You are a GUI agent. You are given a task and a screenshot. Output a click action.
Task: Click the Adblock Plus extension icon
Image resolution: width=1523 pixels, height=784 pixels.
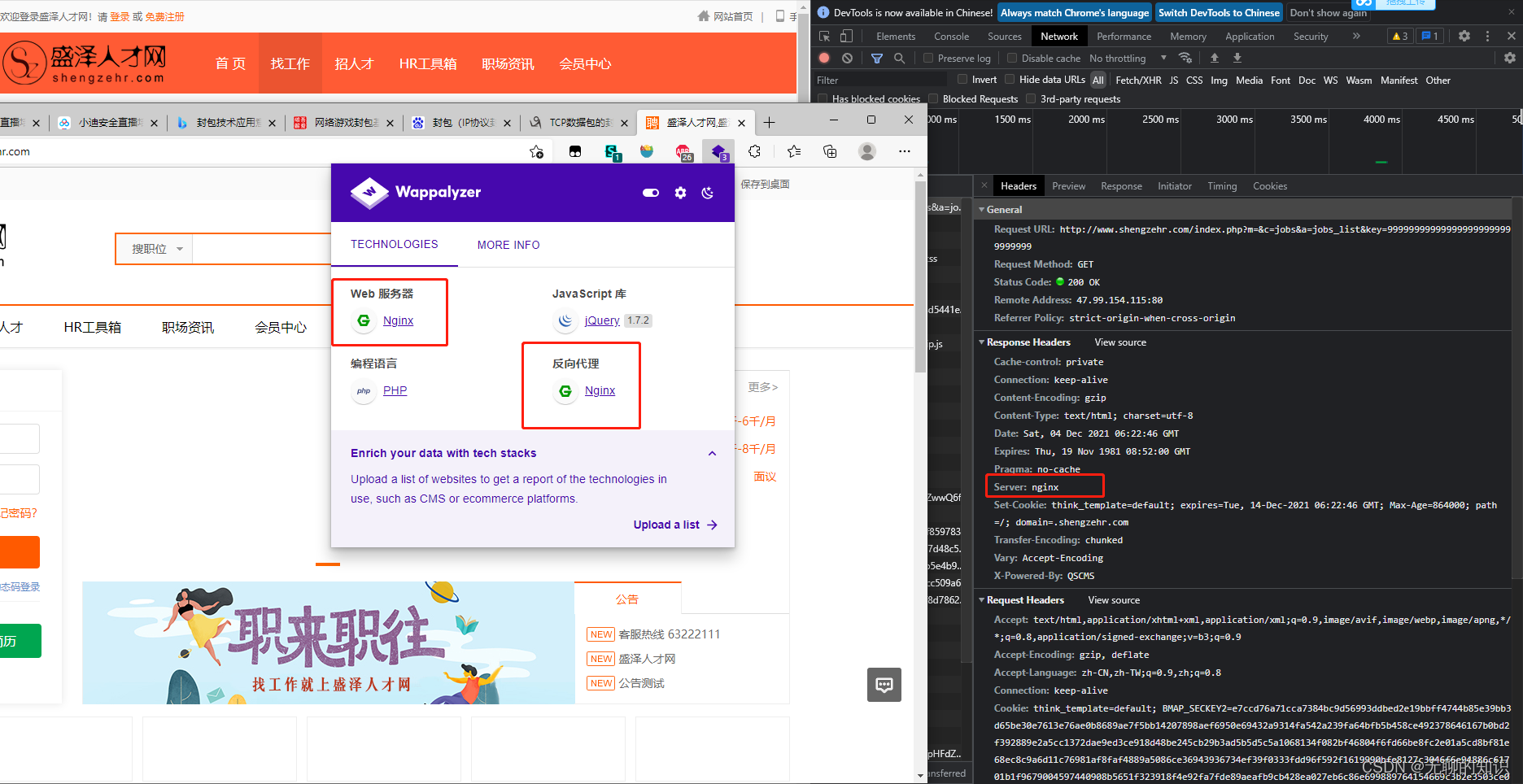click(x=683, y=152)
